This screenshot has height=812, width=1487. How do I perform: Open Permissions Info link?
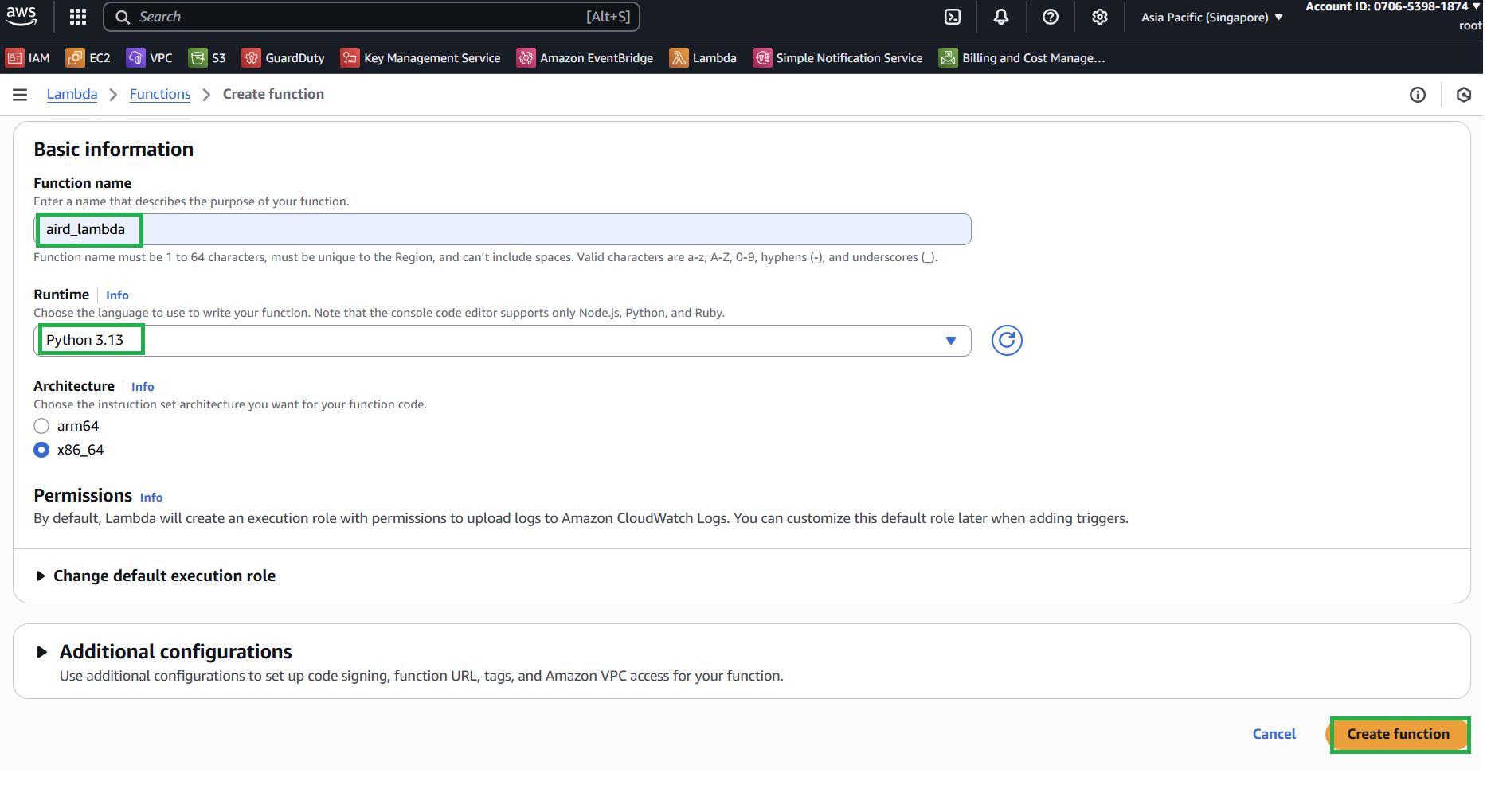click(x=151, y=498)
